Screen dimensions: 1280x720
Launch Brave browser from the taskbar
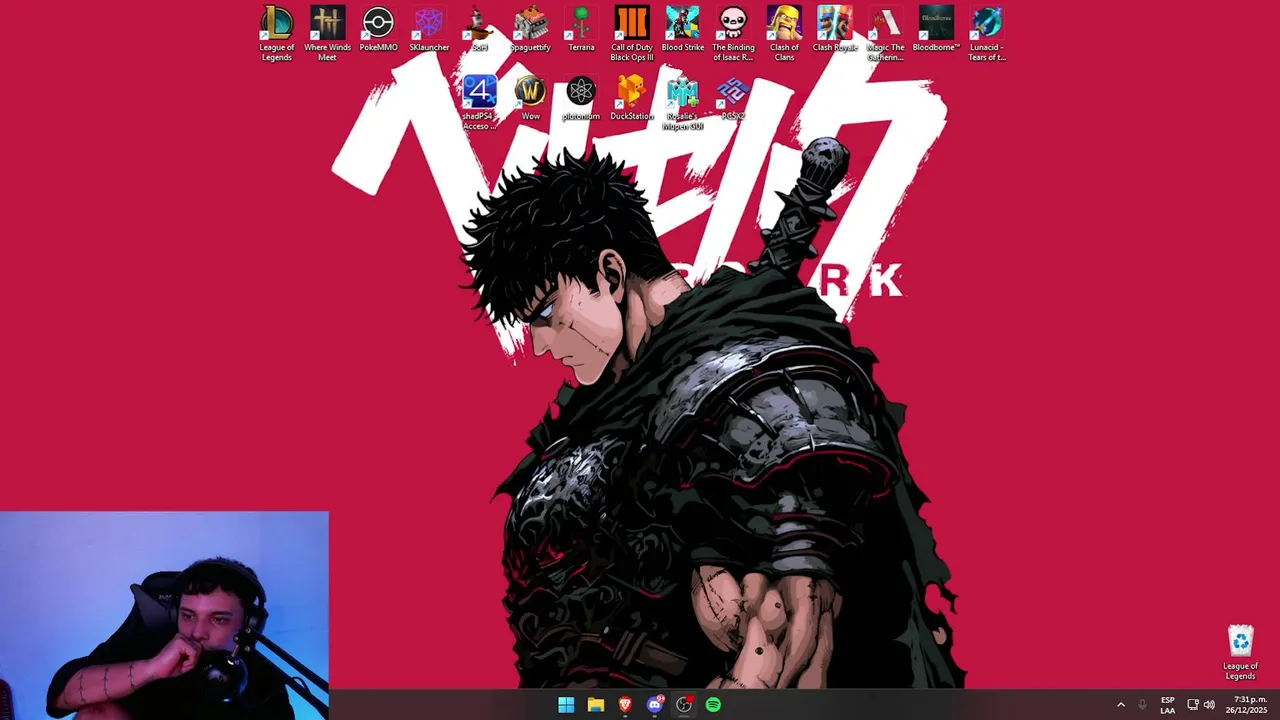click(x=625, y=705)
